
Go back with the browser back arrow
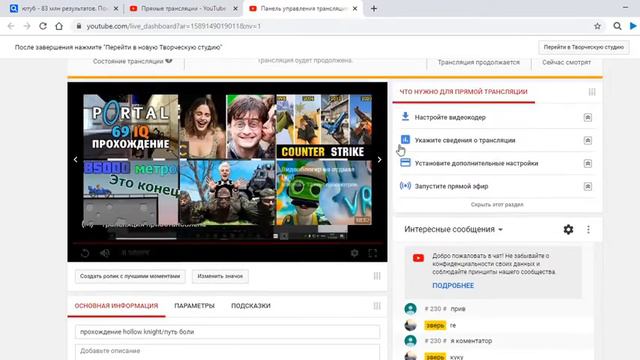11,26
